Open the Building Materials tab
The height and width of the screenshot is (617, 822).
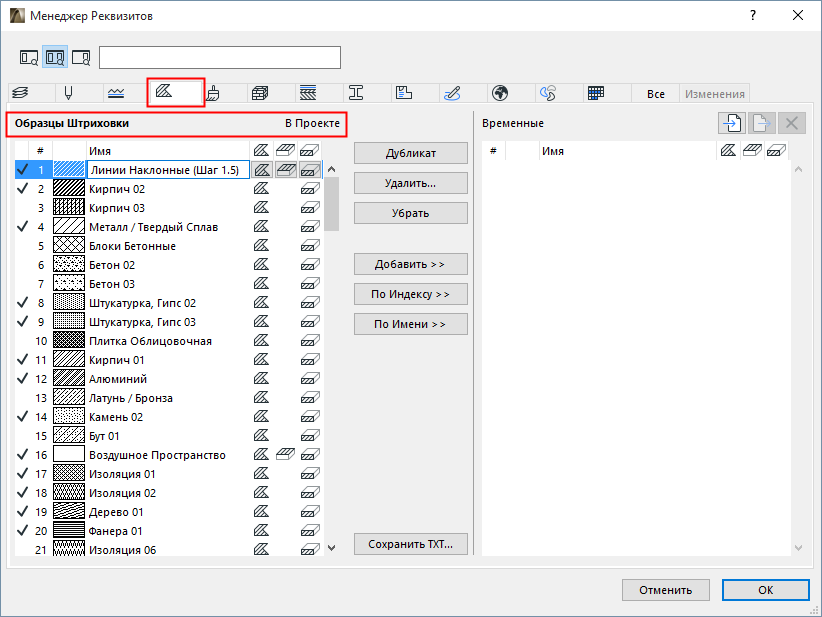click(259, 93)
